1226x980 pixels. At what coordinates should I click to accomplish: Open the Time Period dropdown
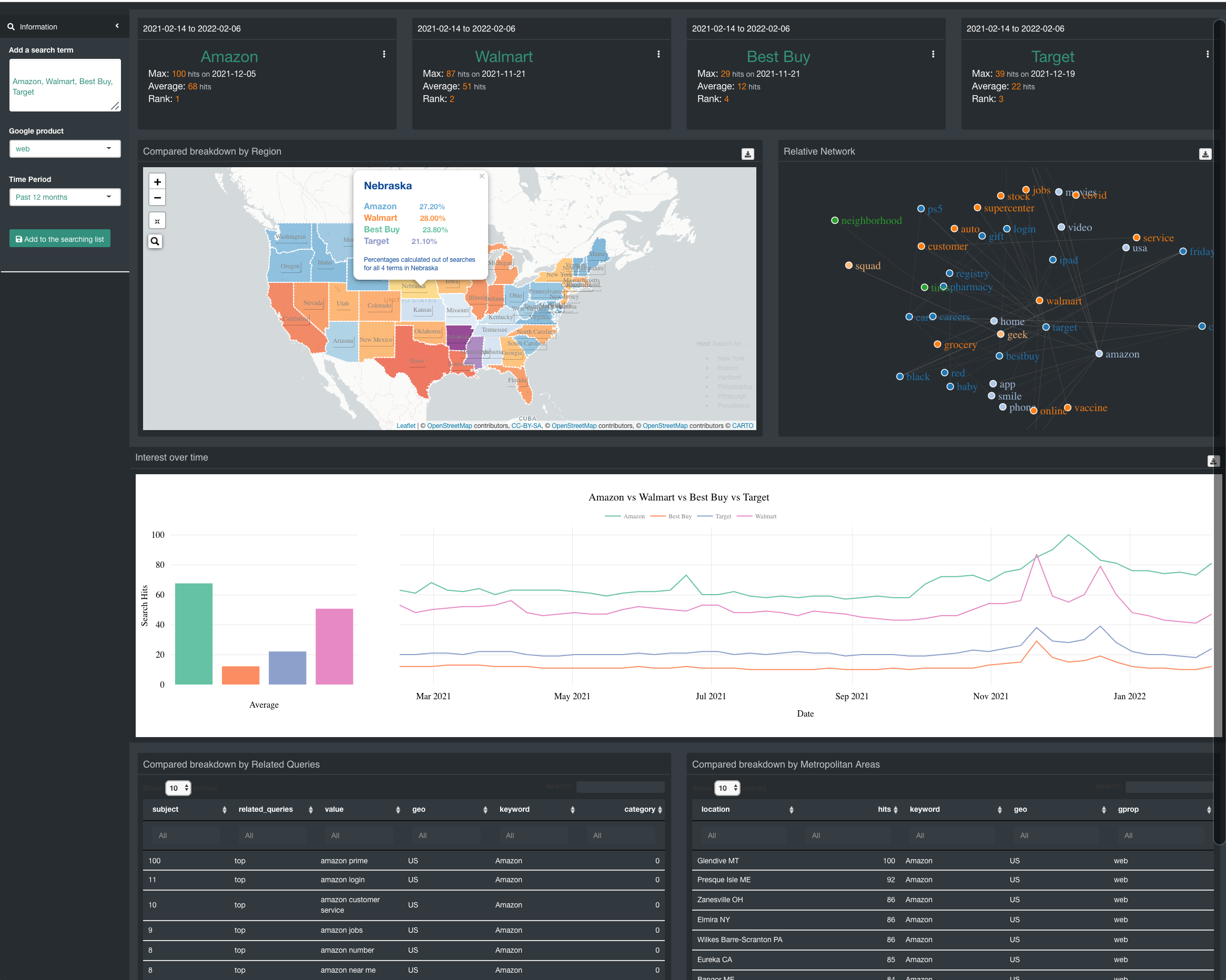[x=65, y=197]
